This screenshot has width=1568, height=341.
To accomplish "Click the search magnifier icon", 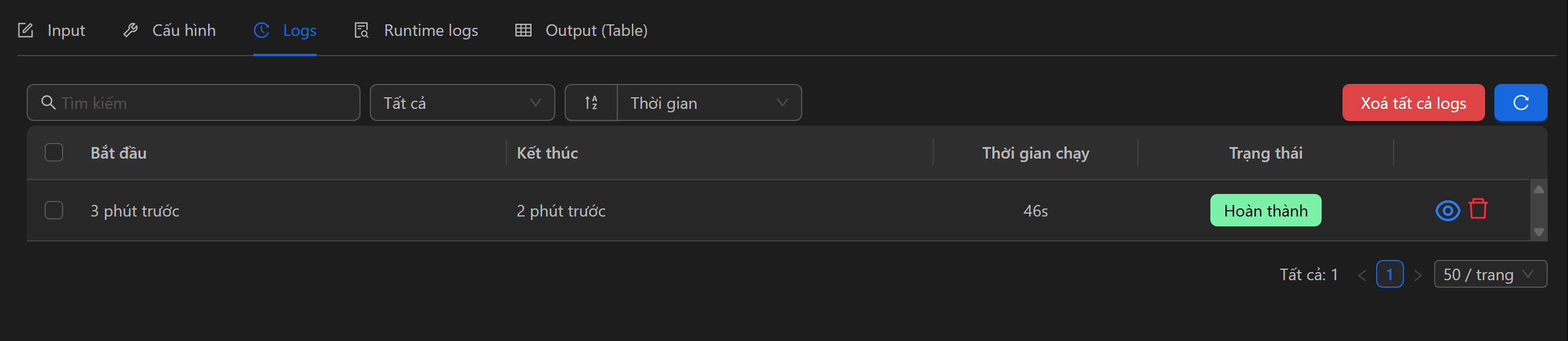I will (48, 102).
